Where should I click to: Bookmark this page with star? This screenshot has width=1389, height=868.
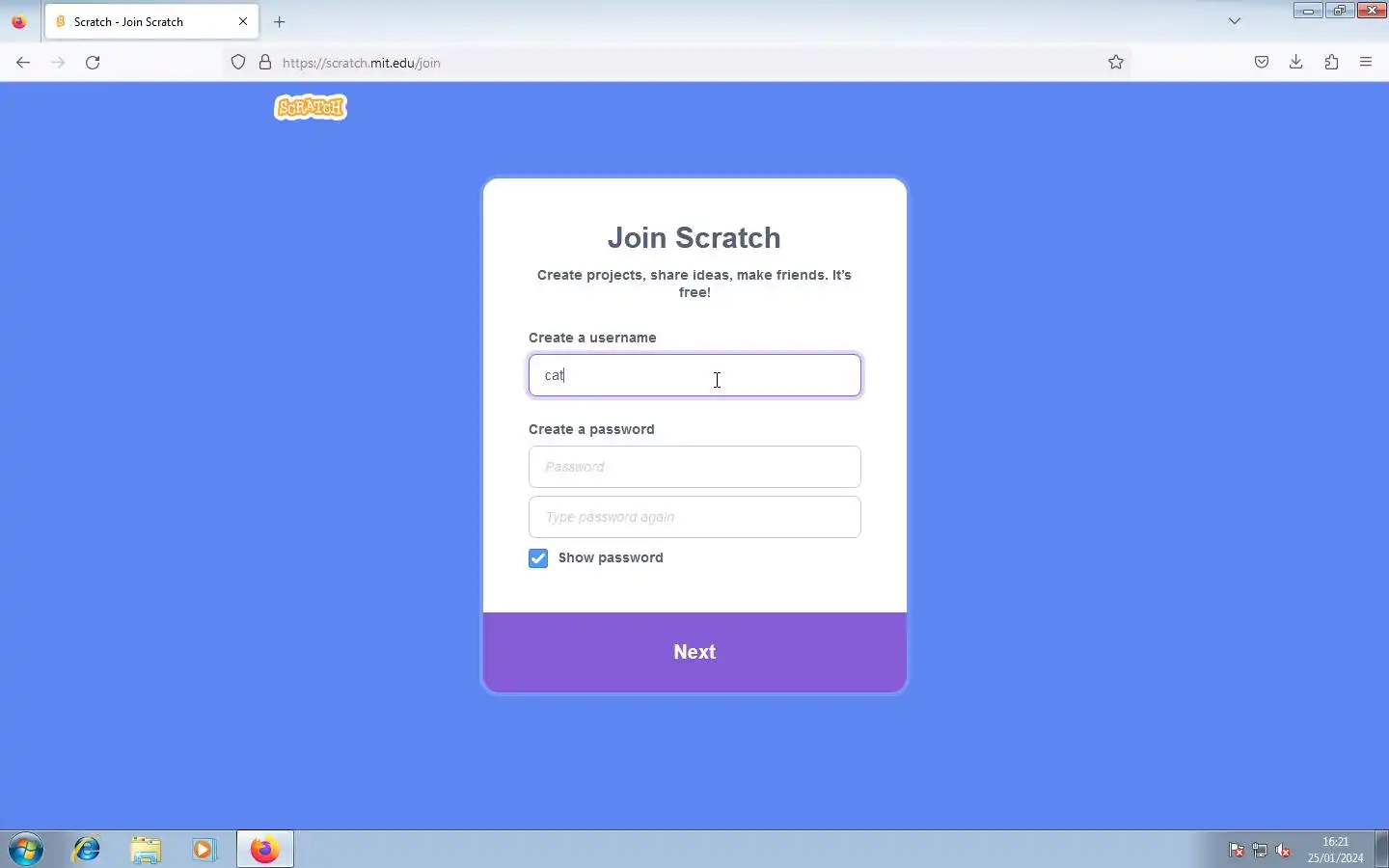coord(1116,63)
